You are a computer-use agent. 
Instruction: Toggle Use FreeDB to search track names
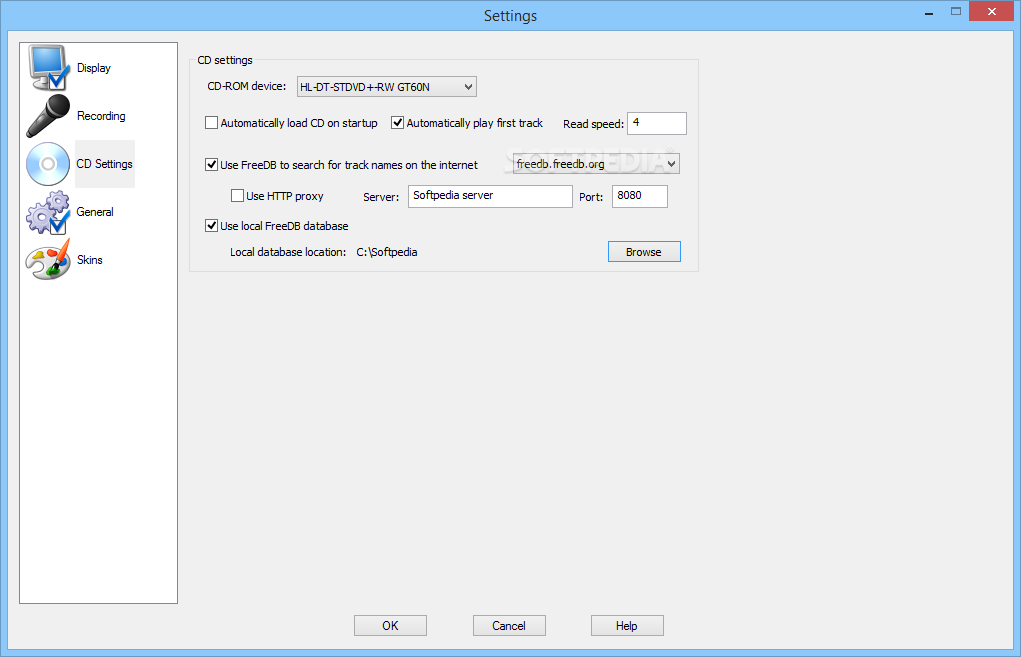point(212,165)
